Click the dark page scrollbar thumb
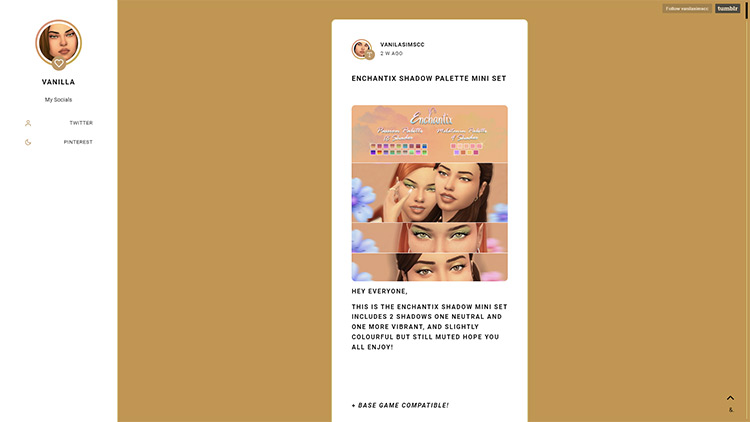The height and width of the screenshot is (422, 750). tap(746, 9)
